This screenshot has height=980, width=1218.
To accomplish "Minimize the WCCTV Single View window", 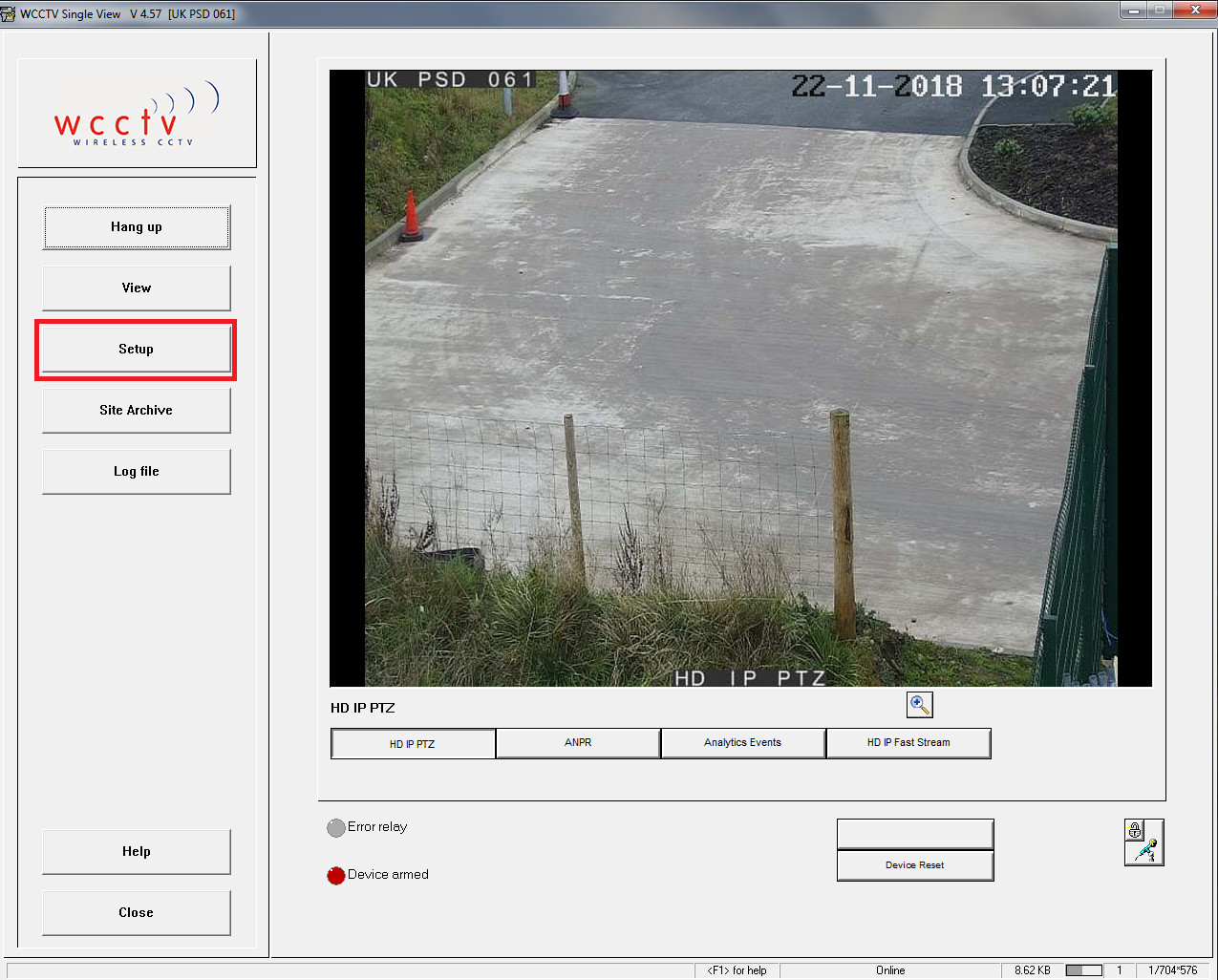I will point(1134,11).
